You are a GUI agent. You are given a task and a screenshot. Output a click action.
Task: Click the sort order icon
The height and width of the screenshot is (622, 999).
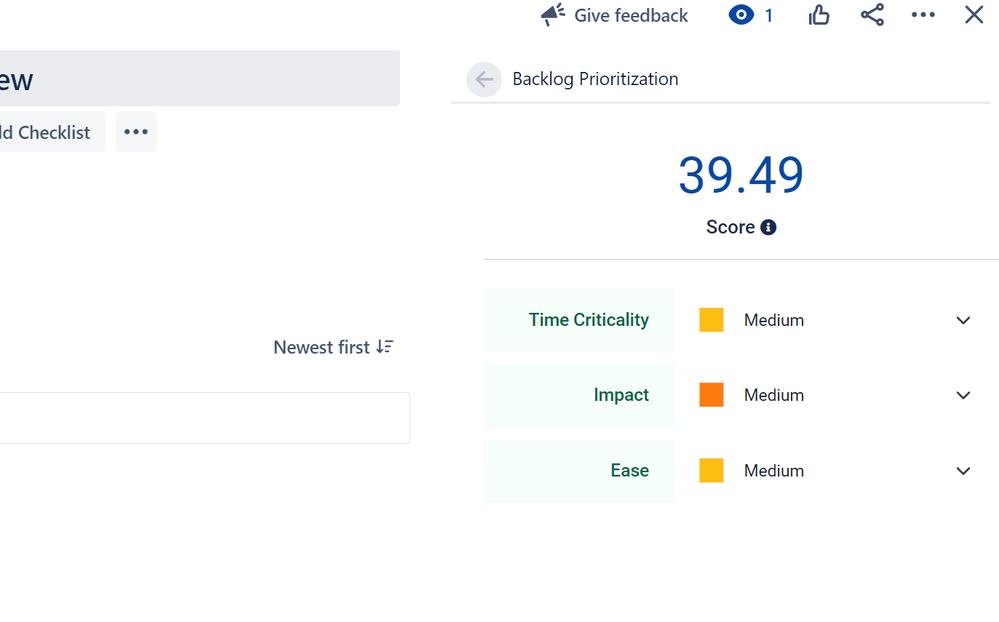tap(384, 347)
